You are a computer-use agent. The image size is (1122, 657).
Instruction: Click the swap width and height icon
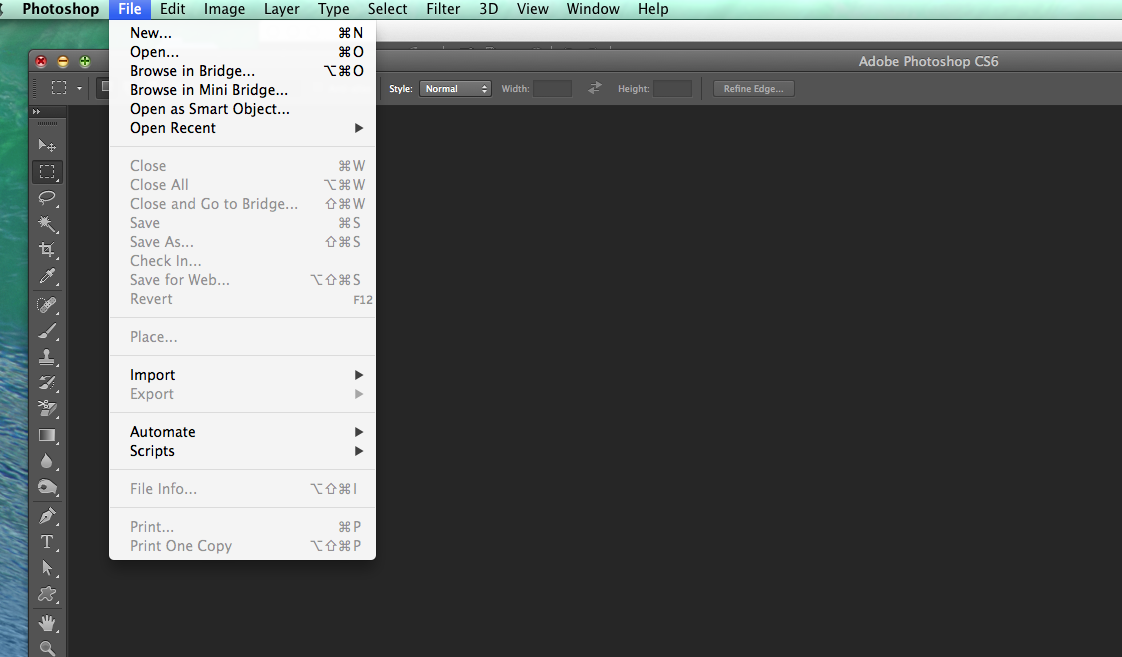tap(595, 88)
